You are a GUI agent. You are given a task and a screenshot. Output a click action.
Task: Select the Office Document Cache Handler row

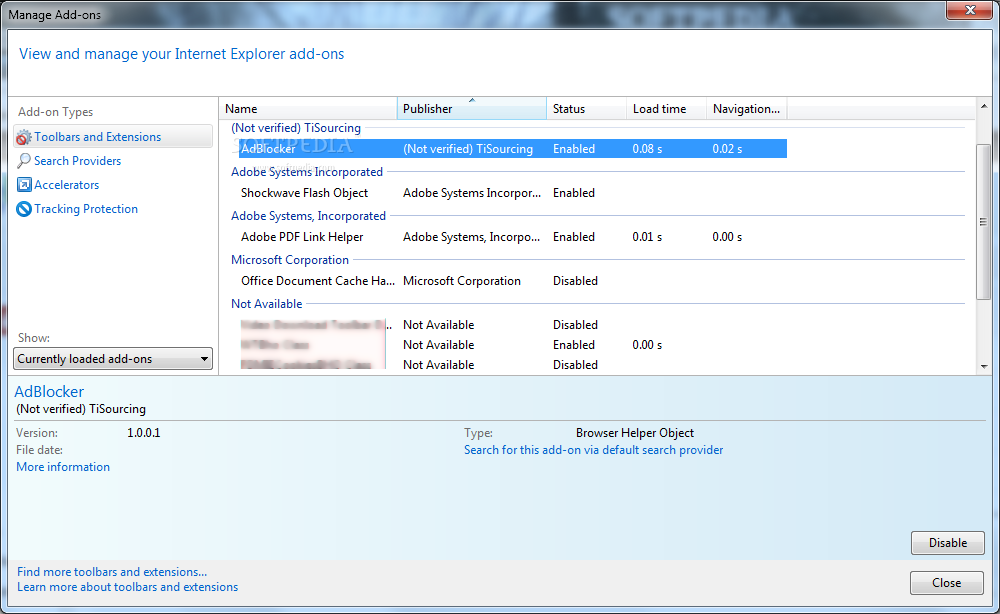pos(513,281)
